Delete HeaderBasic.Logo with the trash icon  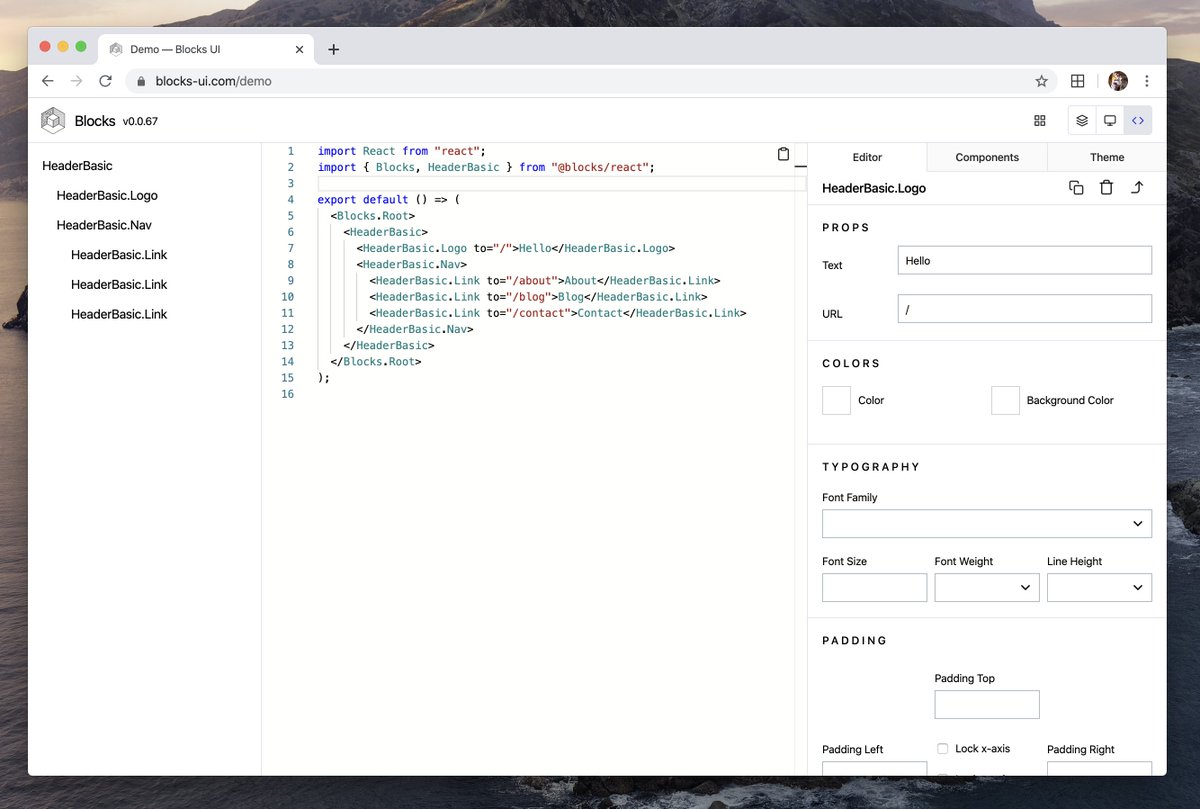(x=1106, y=188)
